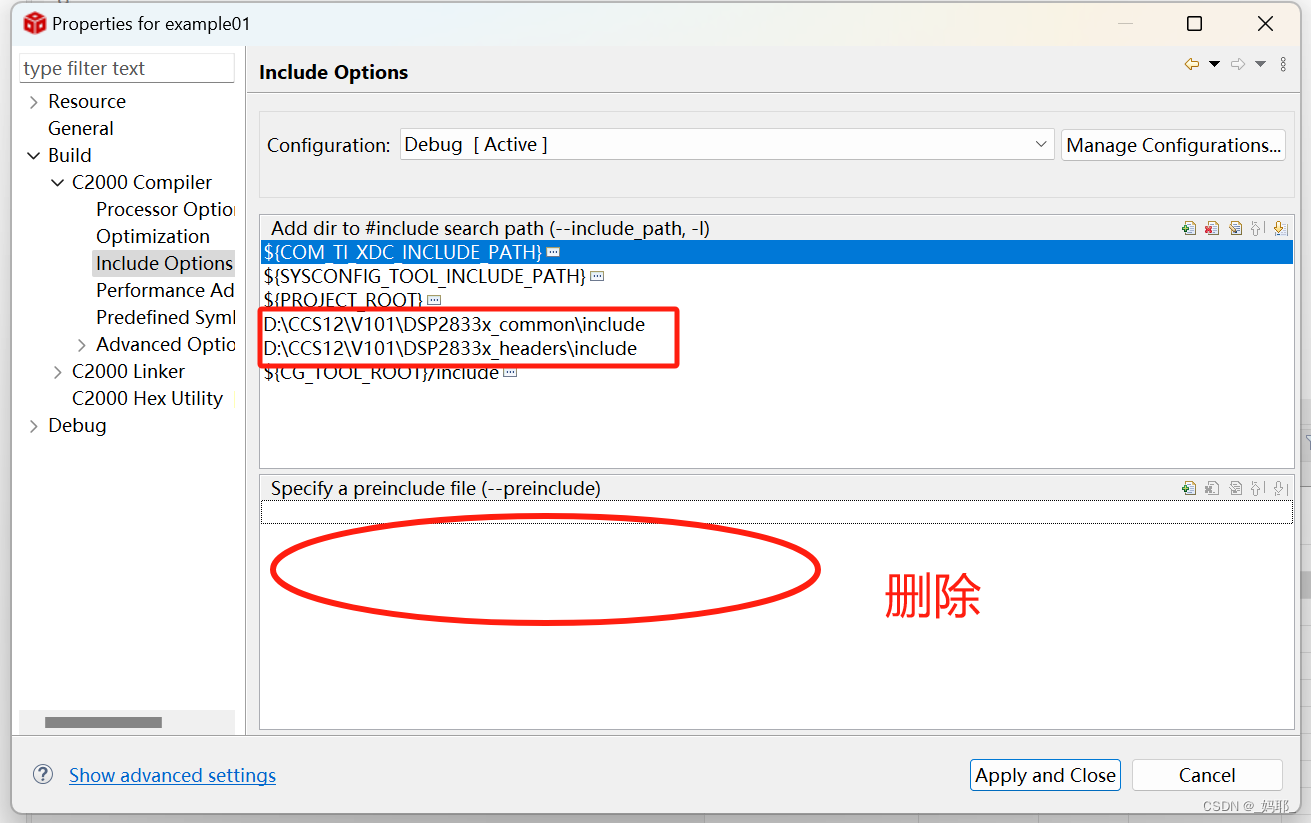Delete the selected include path entry
1311x823 pixels.
coord(1212,228)
